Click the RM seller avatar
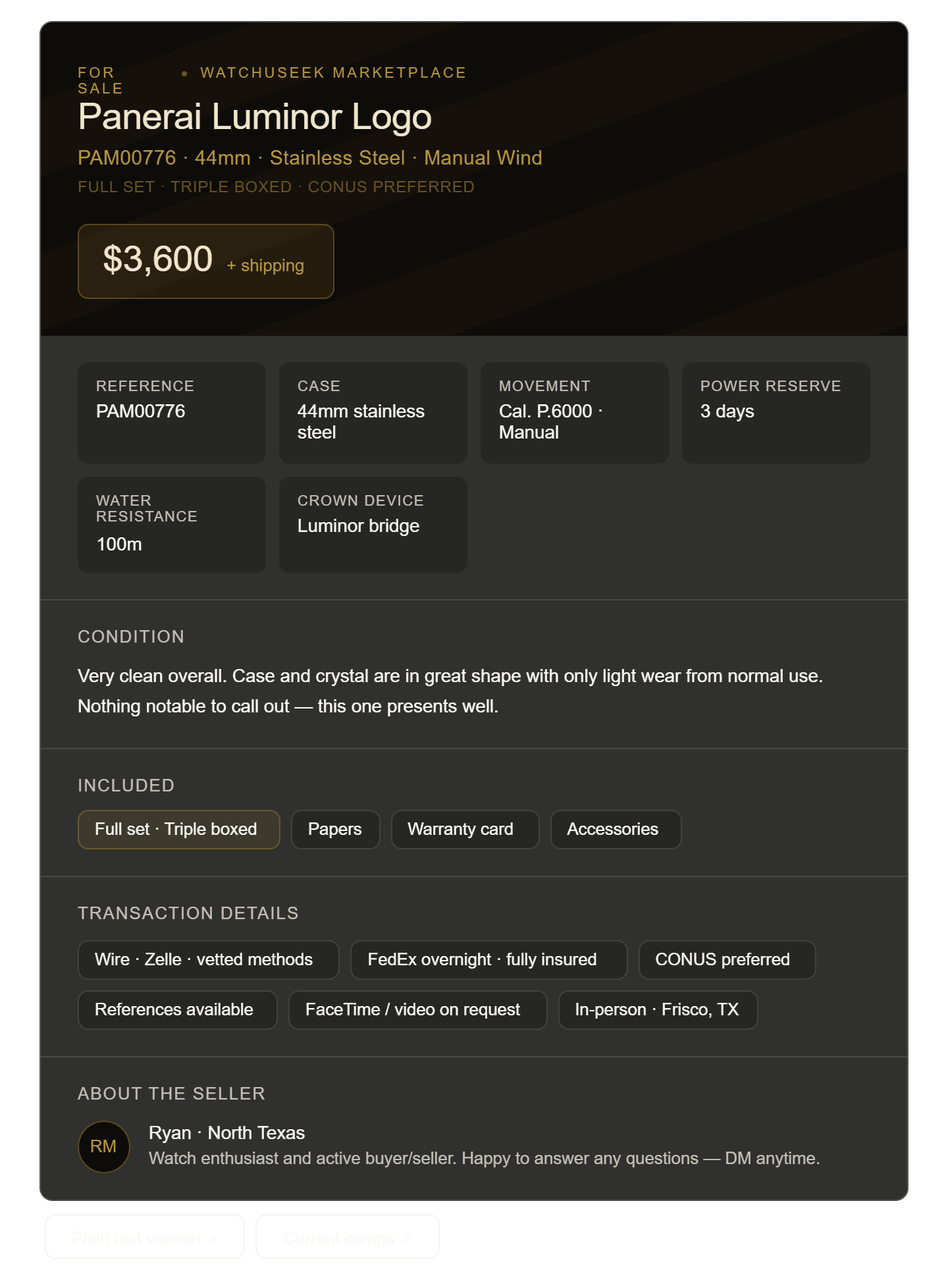 pos(104,1147)
